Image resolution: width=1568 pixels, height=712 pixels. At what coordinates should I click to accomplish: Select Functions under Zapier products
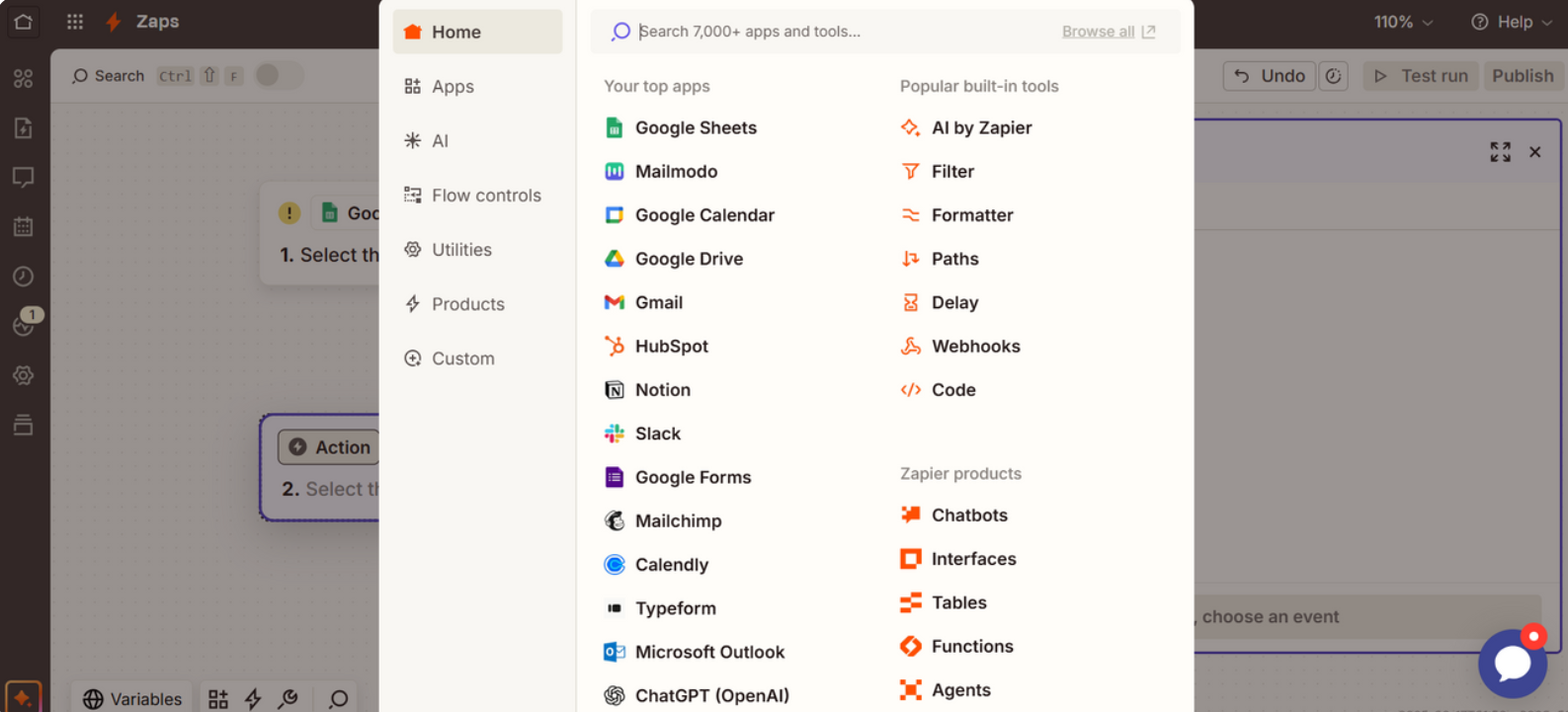[x=956, y=646]
